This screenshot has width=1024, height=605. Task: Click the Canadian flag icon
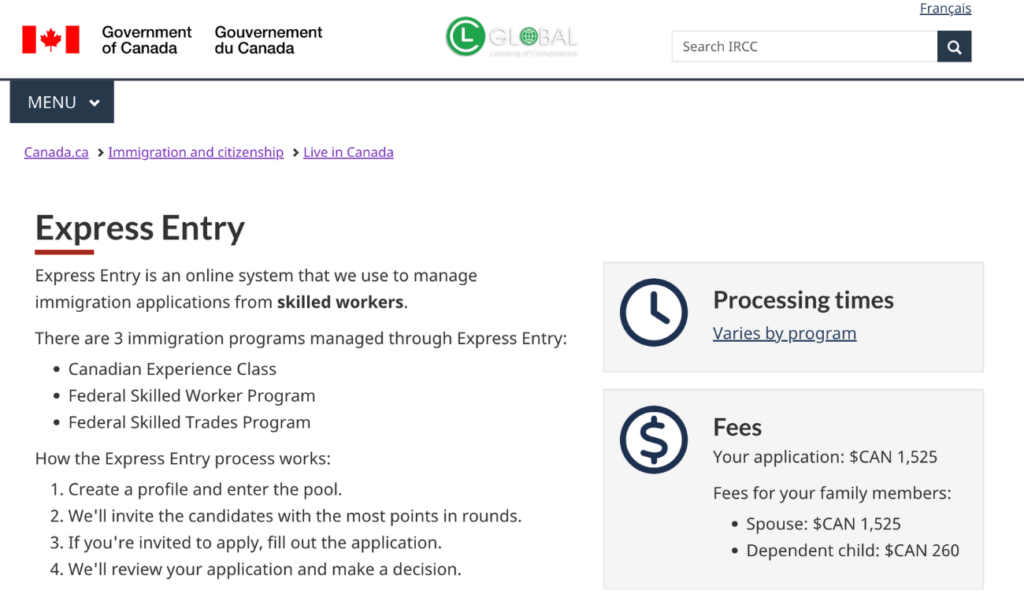pyautogui.click(x=50, y=40)
